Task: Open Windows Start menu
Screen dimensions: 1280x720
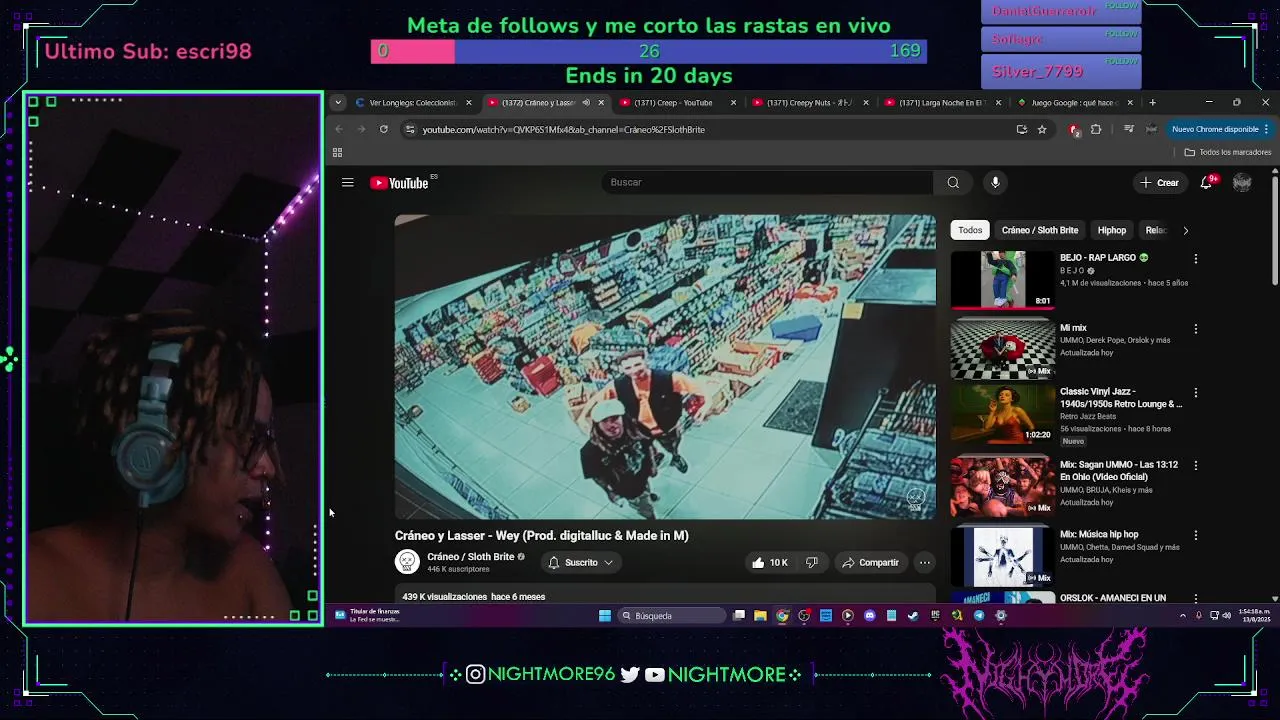Action: [x=605, y=616]
